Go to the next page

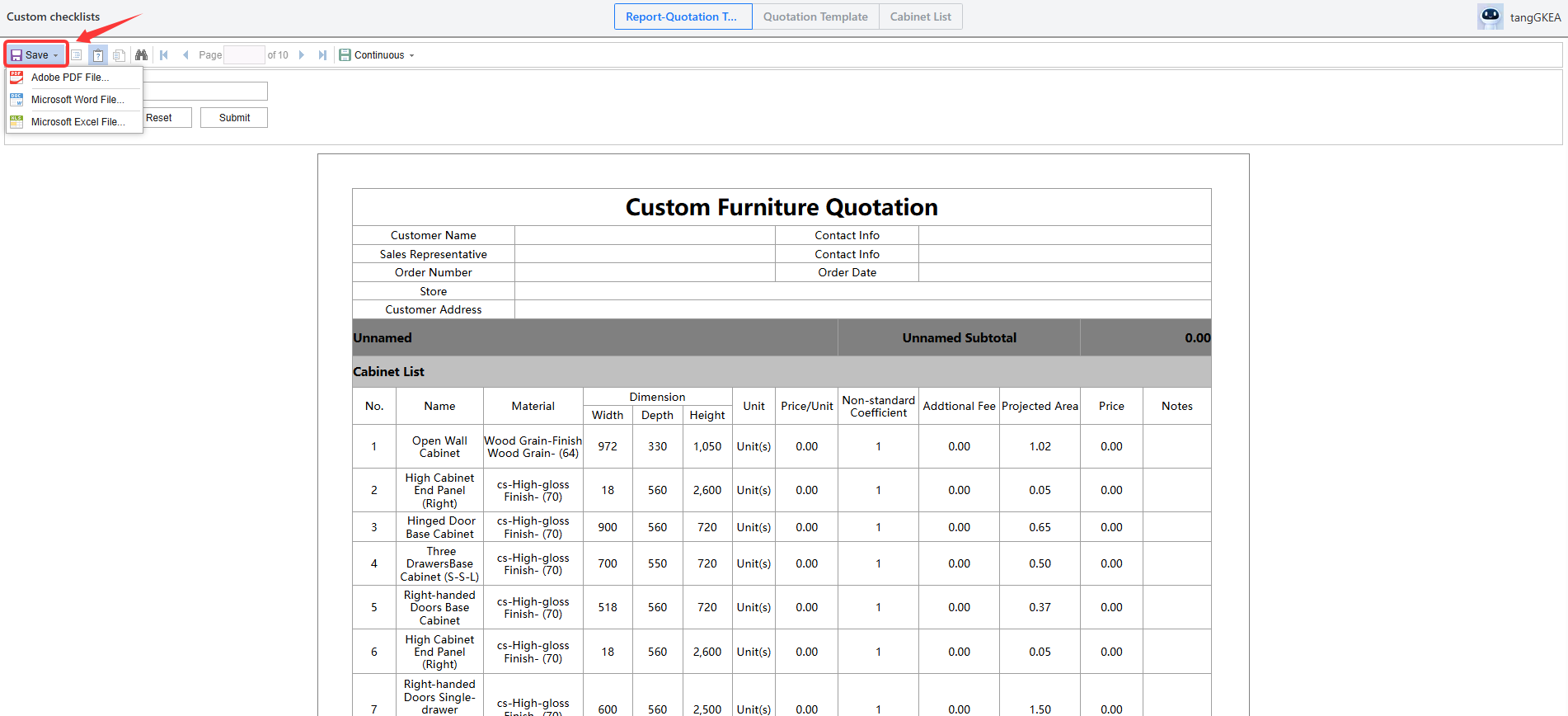[x=302, y=55]
